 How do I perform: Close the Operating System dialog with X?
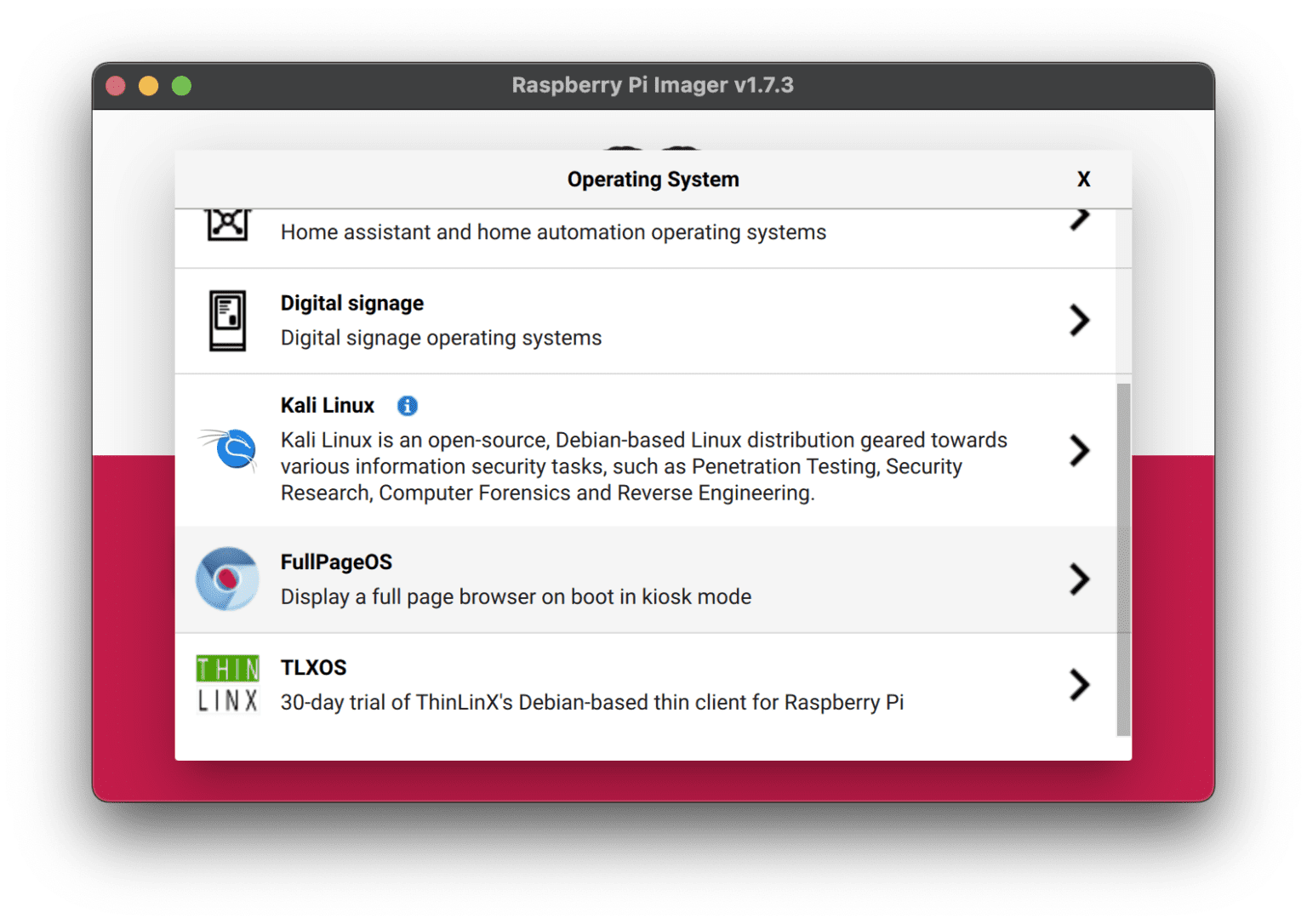click(x=1084, y=180)
